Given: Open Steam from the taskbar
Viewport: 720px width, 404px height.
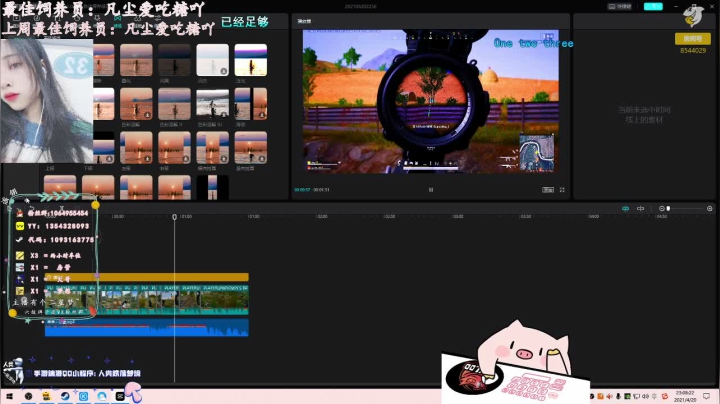Looking at the screenshot, I should click(65, 396).
